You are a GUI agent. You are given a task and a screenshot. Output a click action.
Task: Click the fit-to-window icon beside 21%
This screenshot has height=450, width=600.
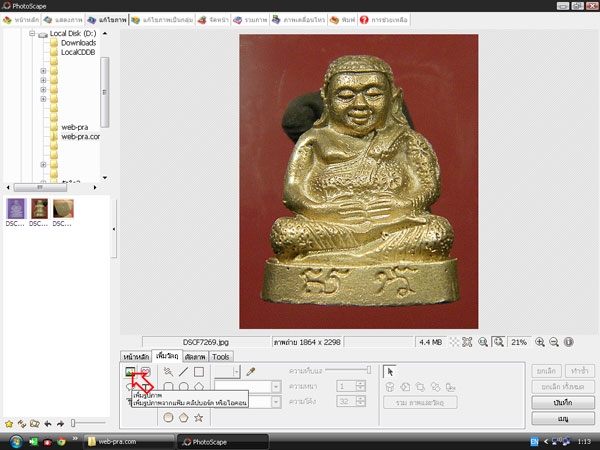[498, 342]
